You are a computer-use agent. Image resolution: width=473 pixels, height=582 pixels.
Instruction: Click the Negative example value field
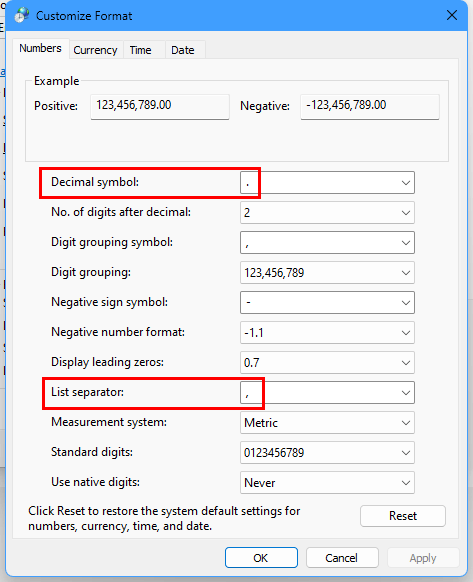[370, 107]
